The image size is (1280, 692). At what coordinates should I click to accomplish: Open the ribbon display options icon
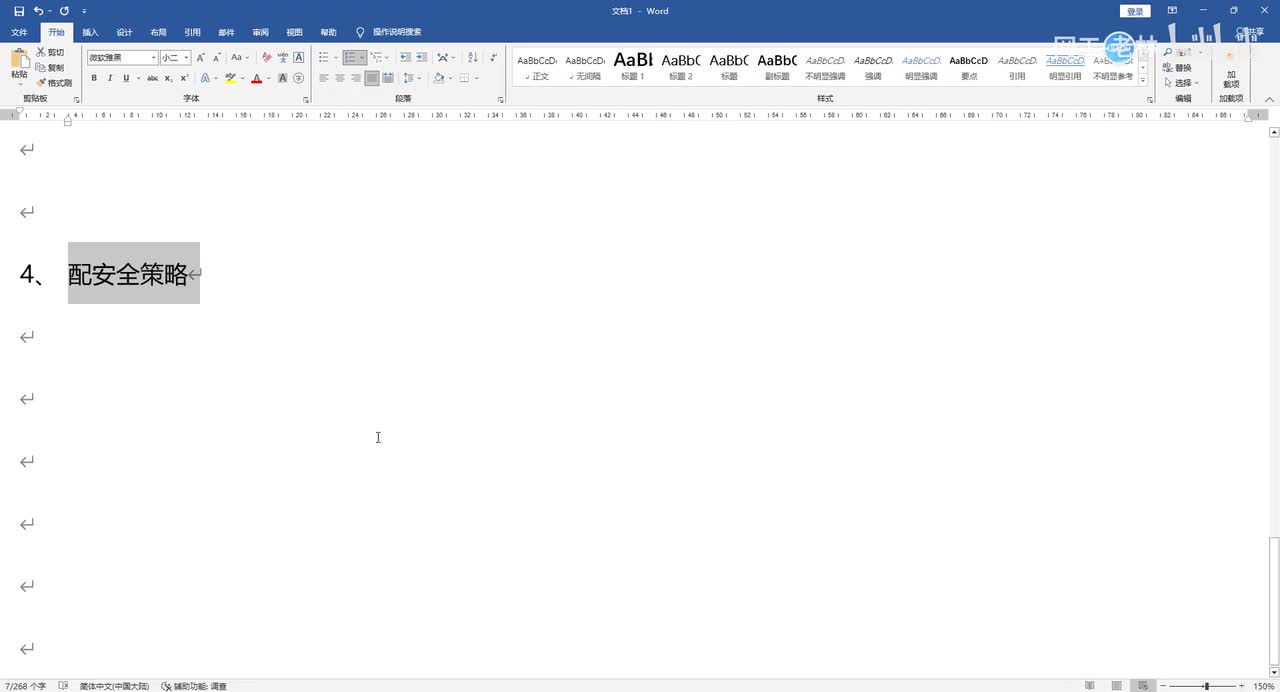pyautogui.click(x=1172, y=11)
